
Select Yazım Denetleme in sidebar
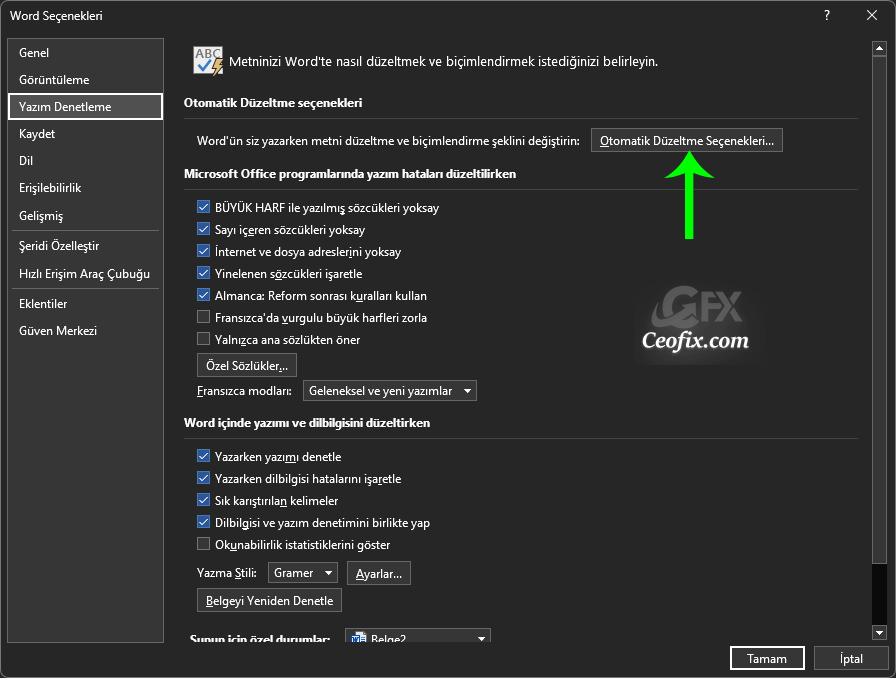[86, 107]
